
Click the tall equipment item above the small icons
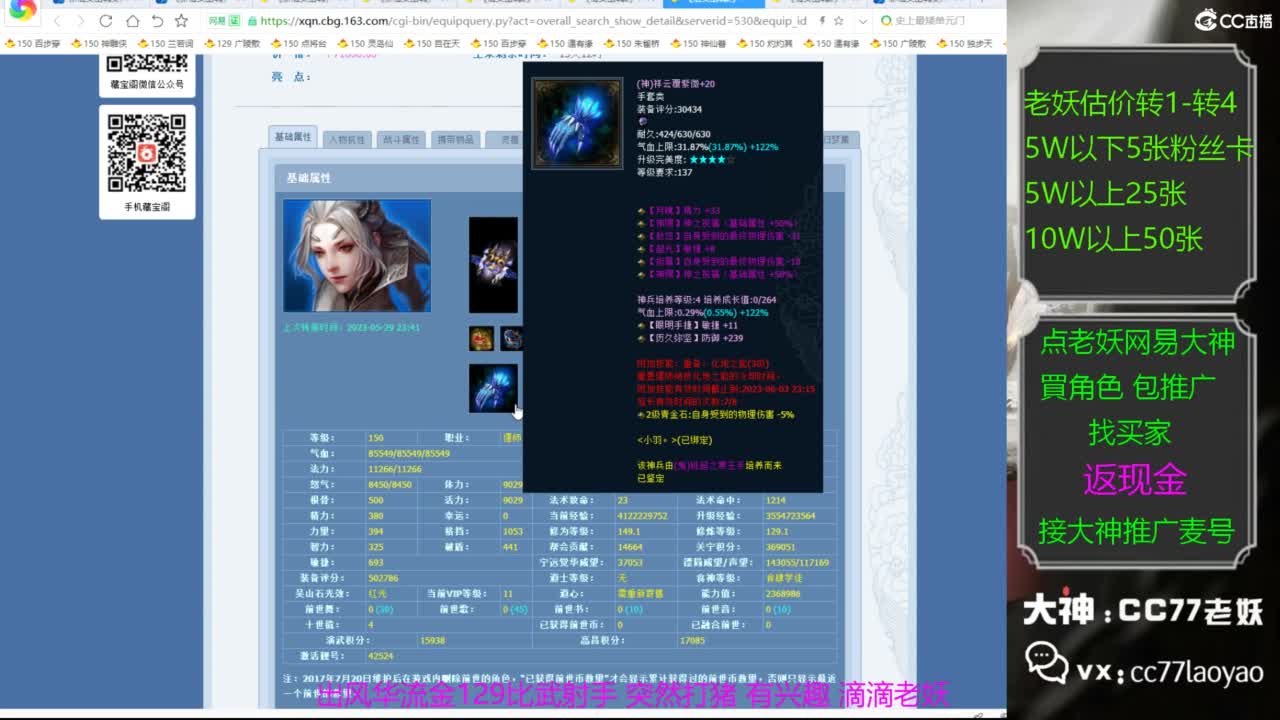click(x=494, y=265)
